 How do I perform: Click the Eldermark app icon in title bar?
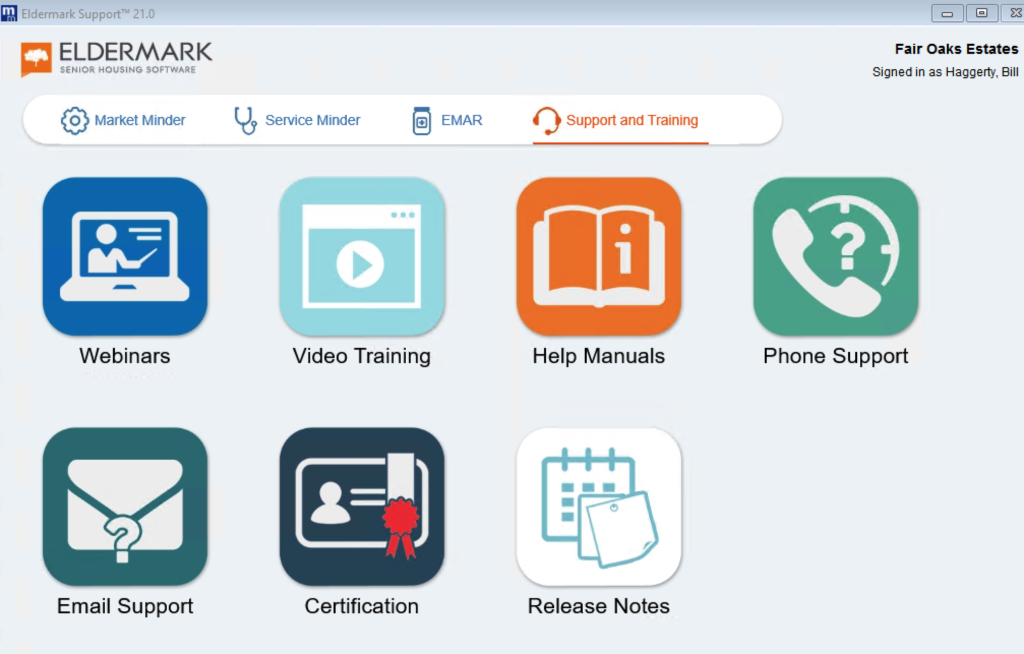[9, 12]
